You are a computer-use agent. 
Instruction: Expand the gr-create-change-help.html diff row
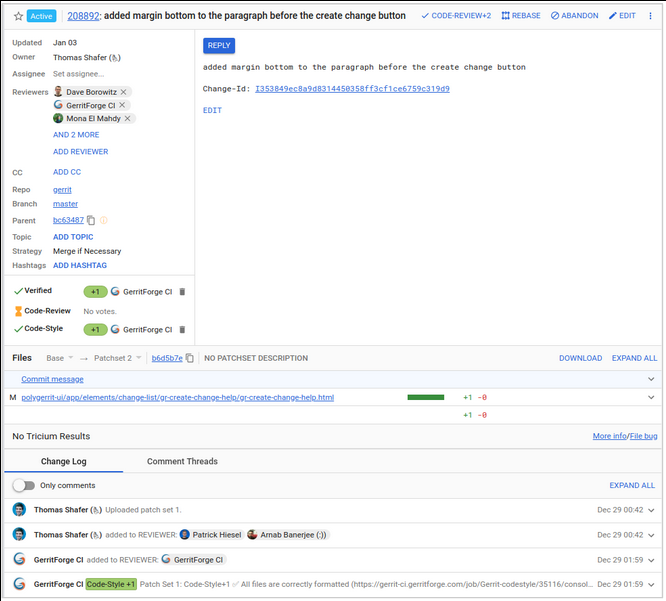pyautogui.click(x=651, y=398)
